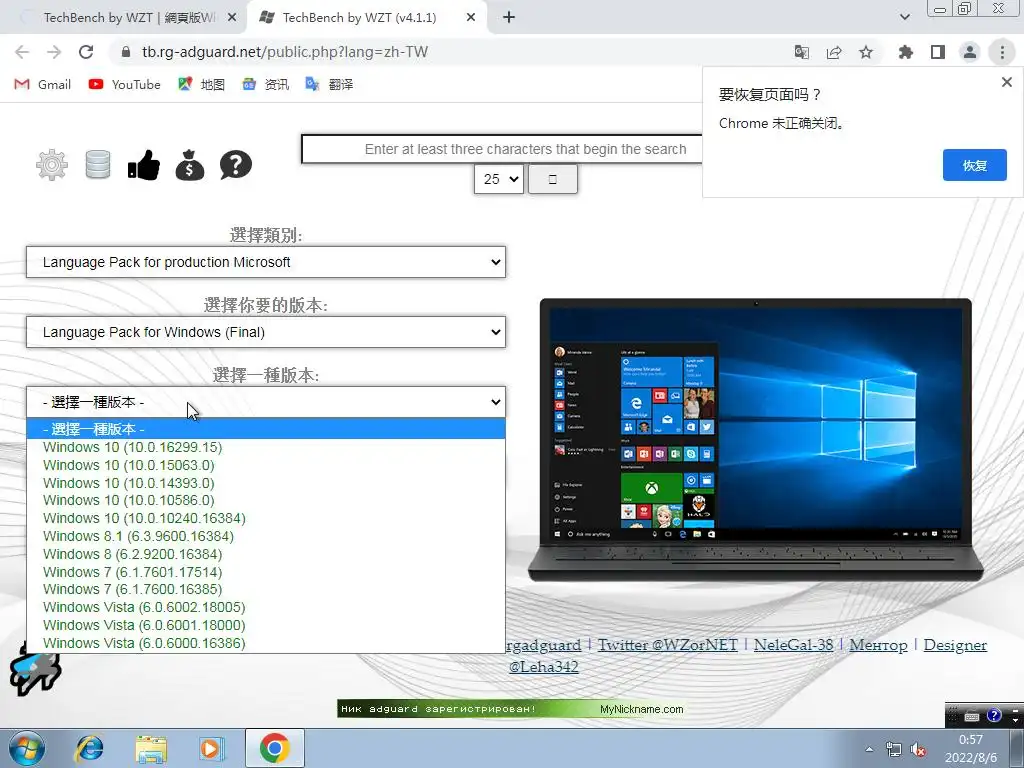
Task: Close the restore pages popup
Action: [x=1007, y=82]
